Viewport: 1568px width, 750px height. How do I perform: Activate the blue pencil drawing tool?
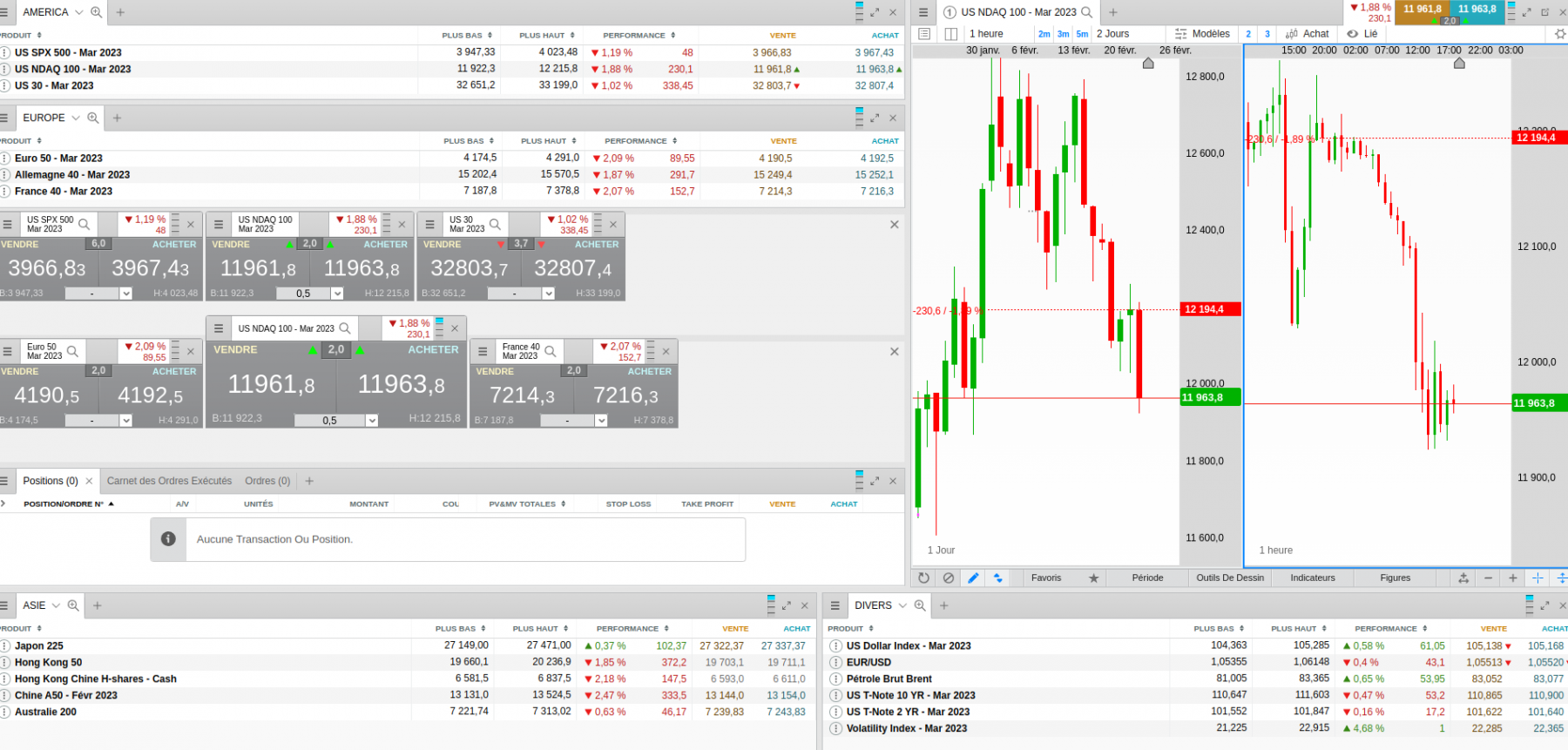pyautogui.click(x=973, y=578)
